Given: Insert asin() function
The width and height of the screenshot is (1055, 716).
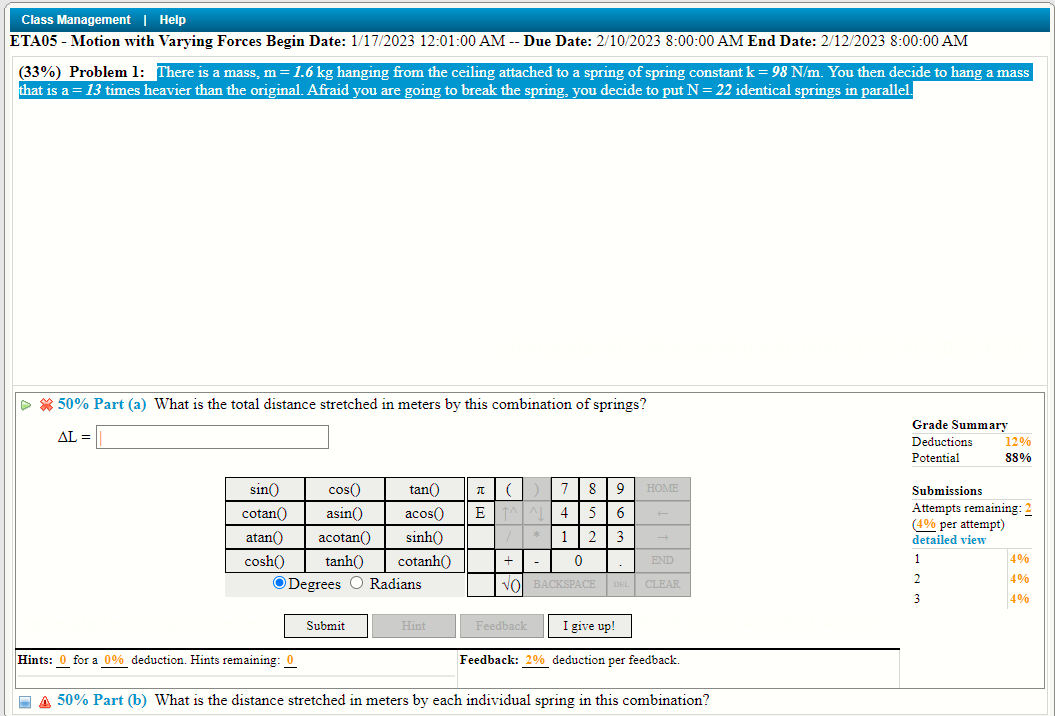Looking at the screenshot, I should click(x=344, y=513).
